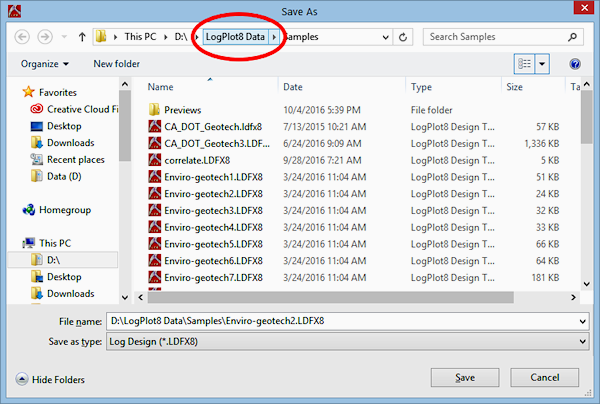Viewport: 600px width, 404px height.
Task: Open the address bar history dropdown
Action: point(384,37)
